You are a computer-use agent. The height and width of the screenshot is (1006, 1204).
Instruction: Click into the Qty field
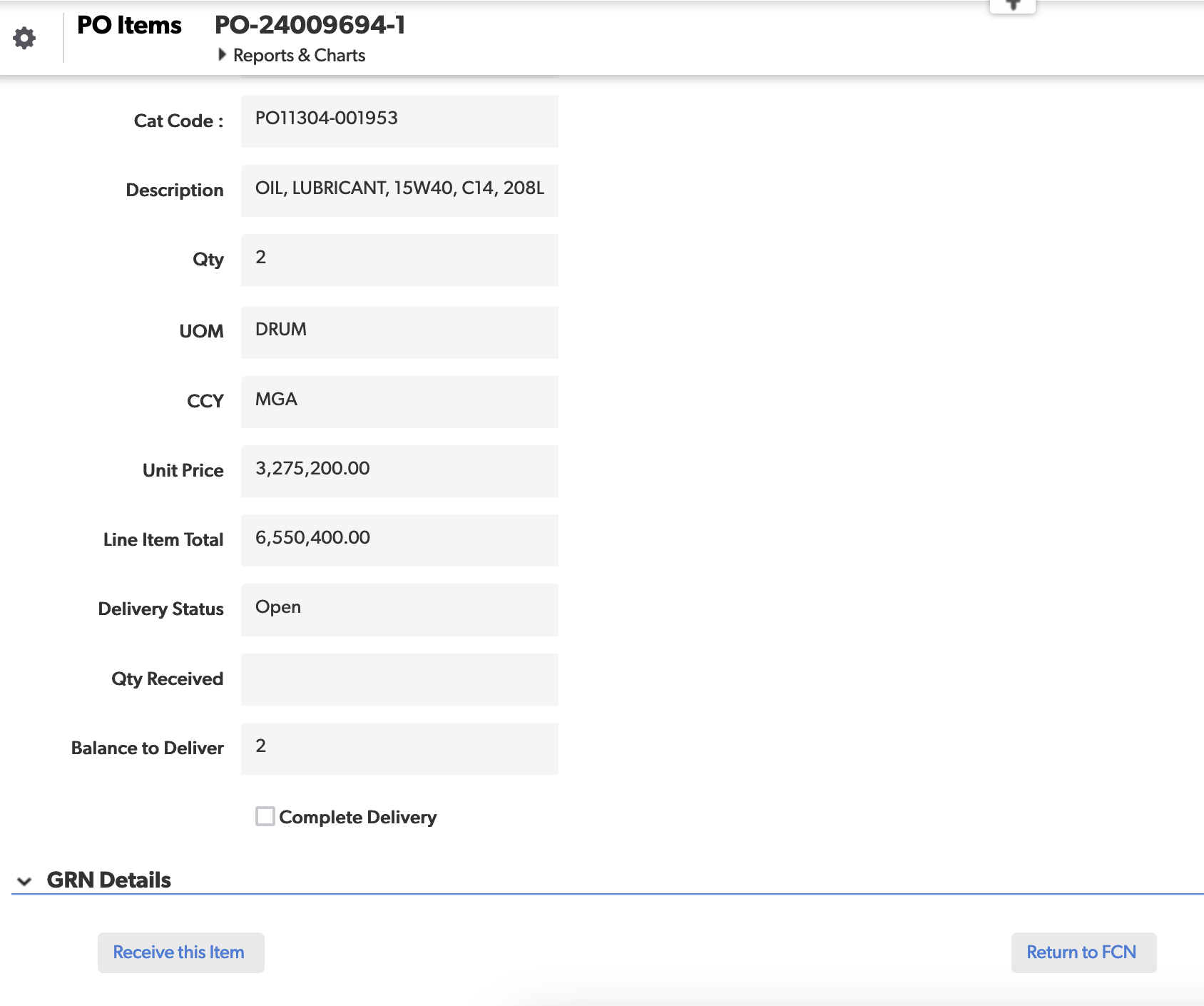pos(399,260)
